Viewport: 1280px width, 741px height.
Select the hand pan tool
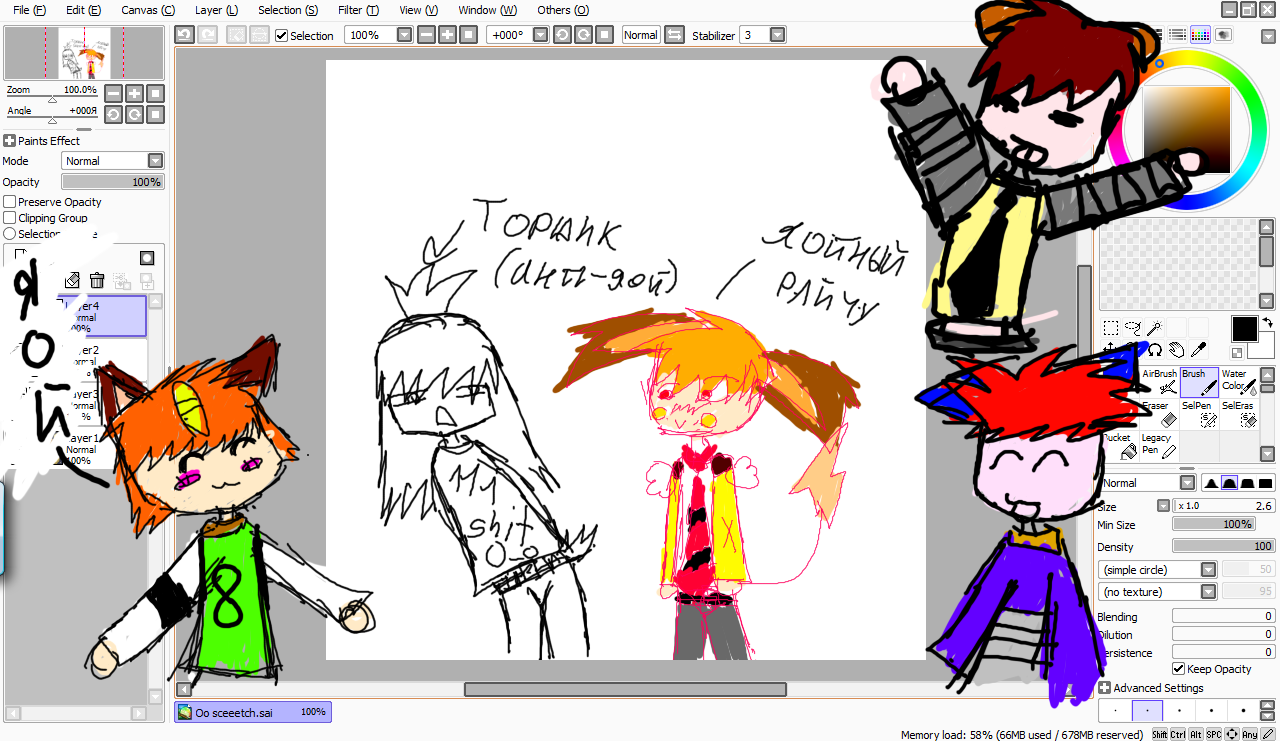pyautogui.click(x=1176, y=350)
